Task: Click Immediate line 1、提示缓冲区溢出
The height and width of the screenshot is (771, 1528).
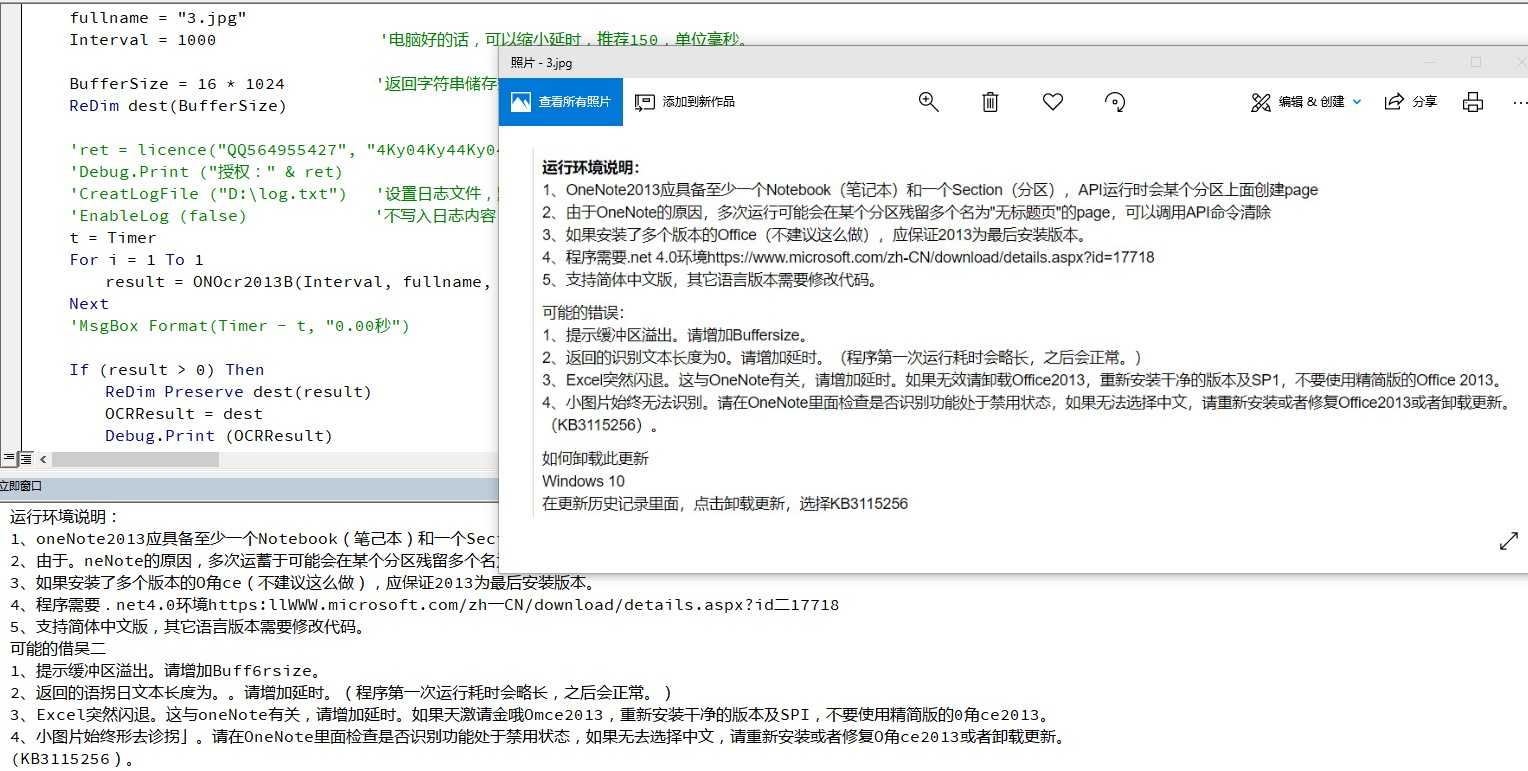Action: tap(167, 671)
